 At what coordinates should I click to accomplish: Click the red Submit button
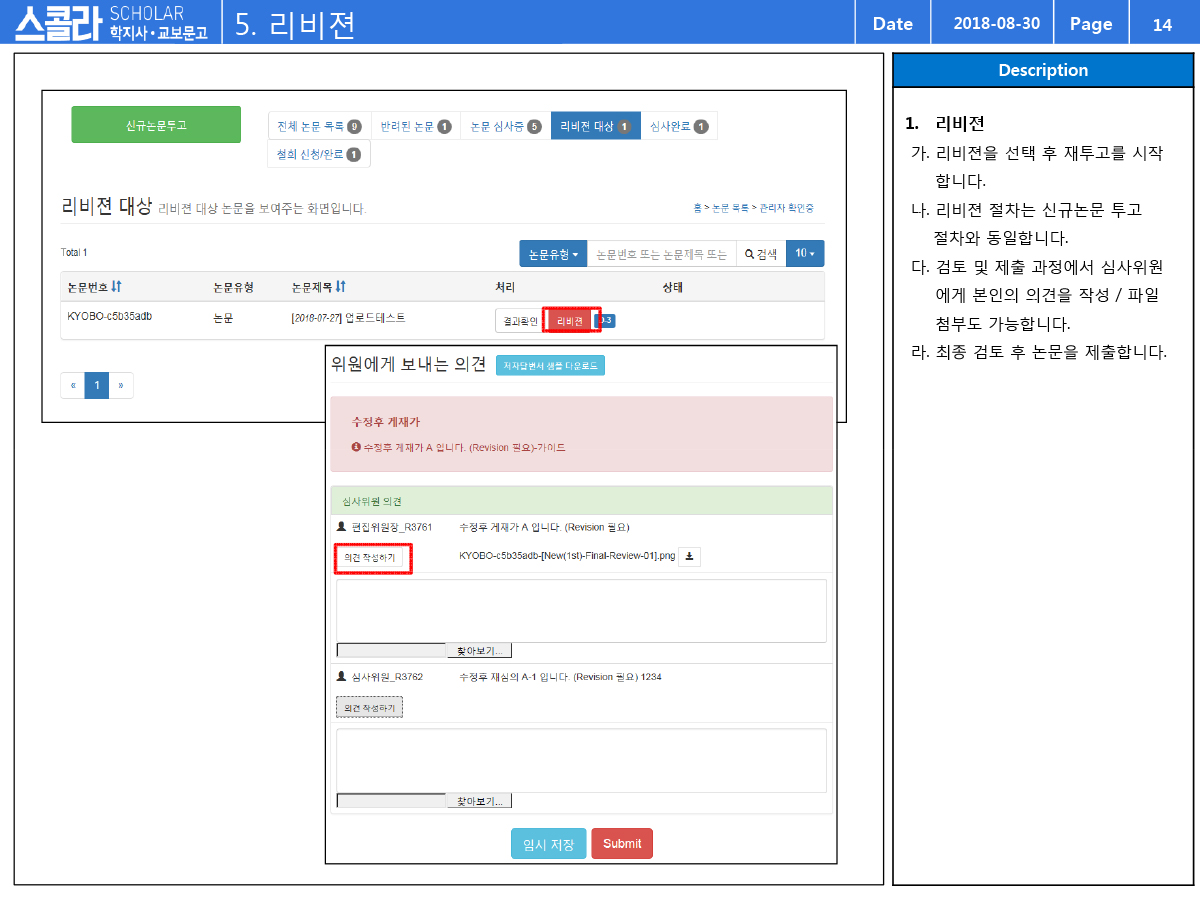[622, 843]
